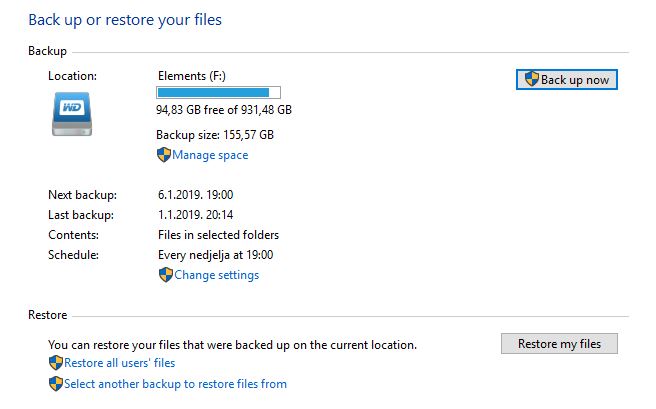Viewport: 656px width, 409px height.
Task: Click the disk usage bar for Elements (F:)
Action: [218, 92]
